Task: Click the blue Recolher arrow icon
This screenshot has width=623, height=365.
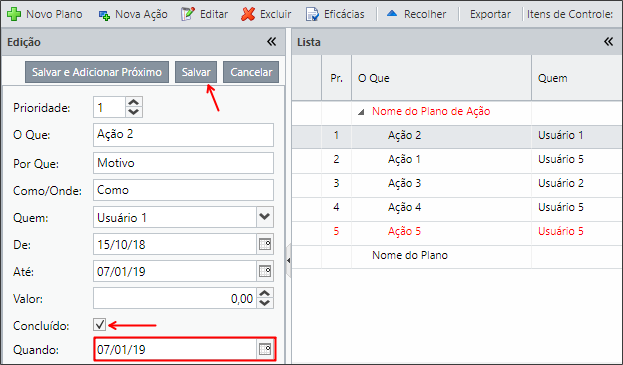Action: (392, 14)
